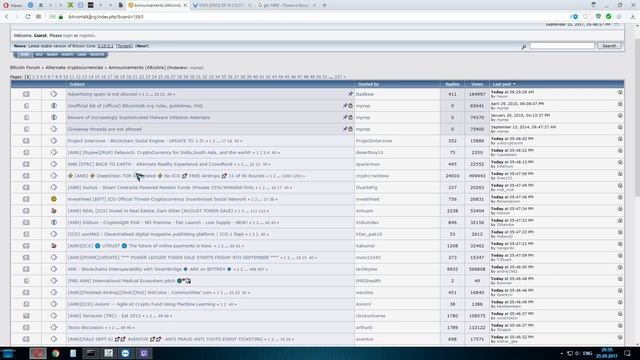The image size is (640, 360).
Task: Open the notification center icon
Action: [627, 353]
